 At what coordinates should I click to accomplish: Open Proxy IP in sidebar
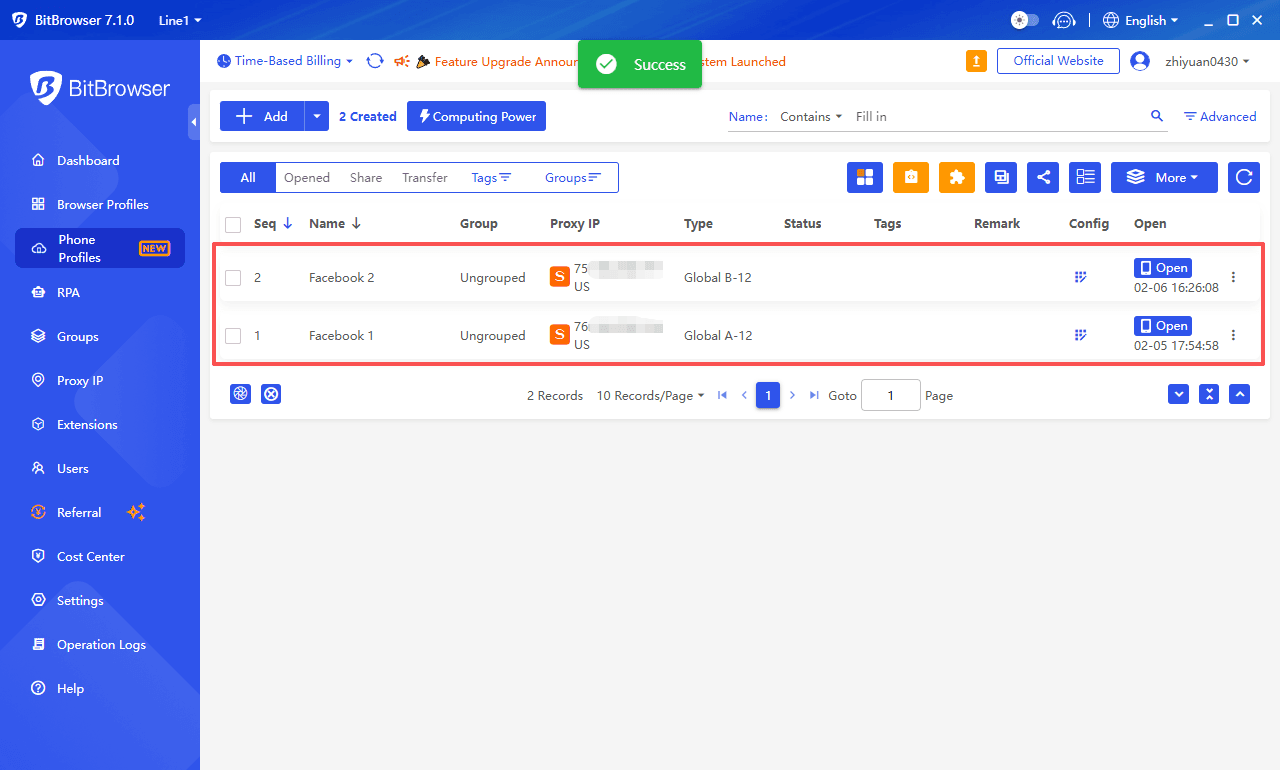80,380
